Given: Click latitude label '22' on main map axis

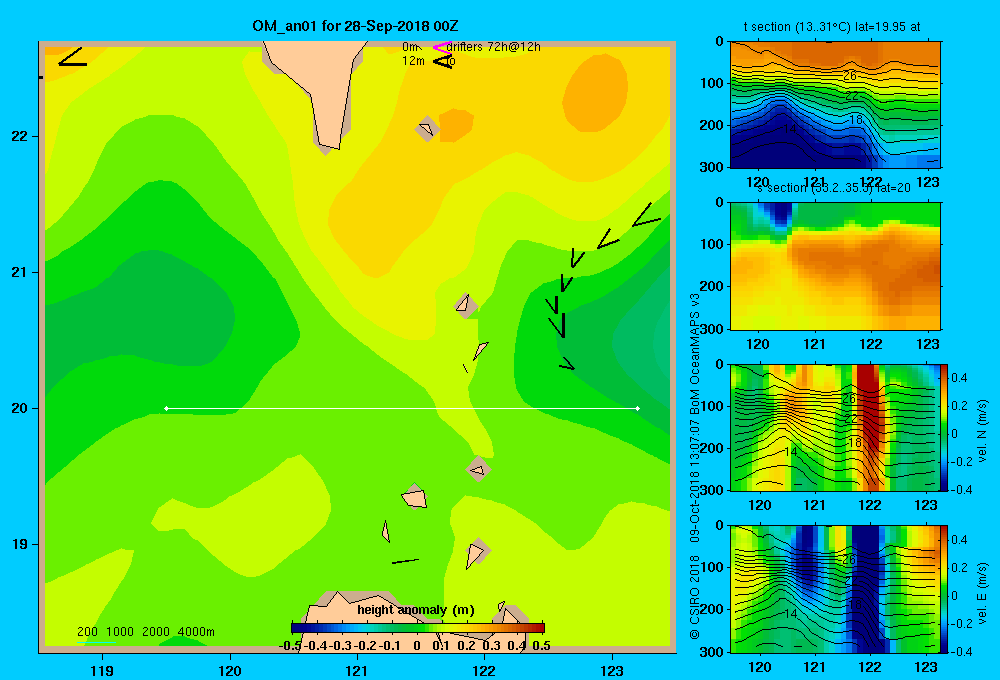Looking at the screenshot, I should 20,137.
